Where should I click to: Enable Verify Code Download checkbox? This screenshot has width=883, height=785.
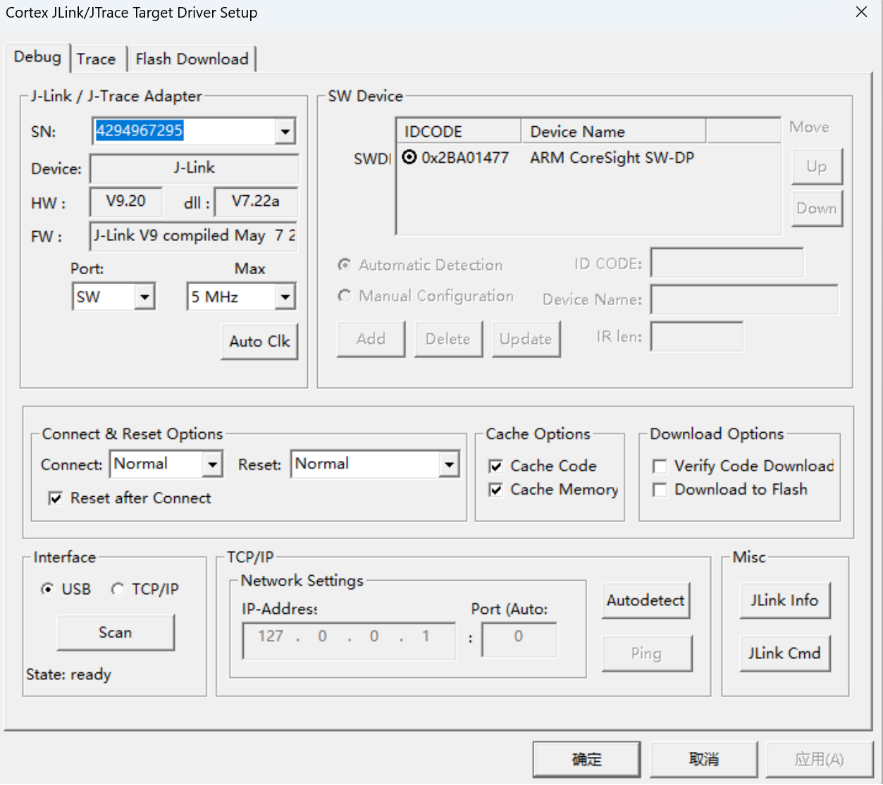pos(660,466)
